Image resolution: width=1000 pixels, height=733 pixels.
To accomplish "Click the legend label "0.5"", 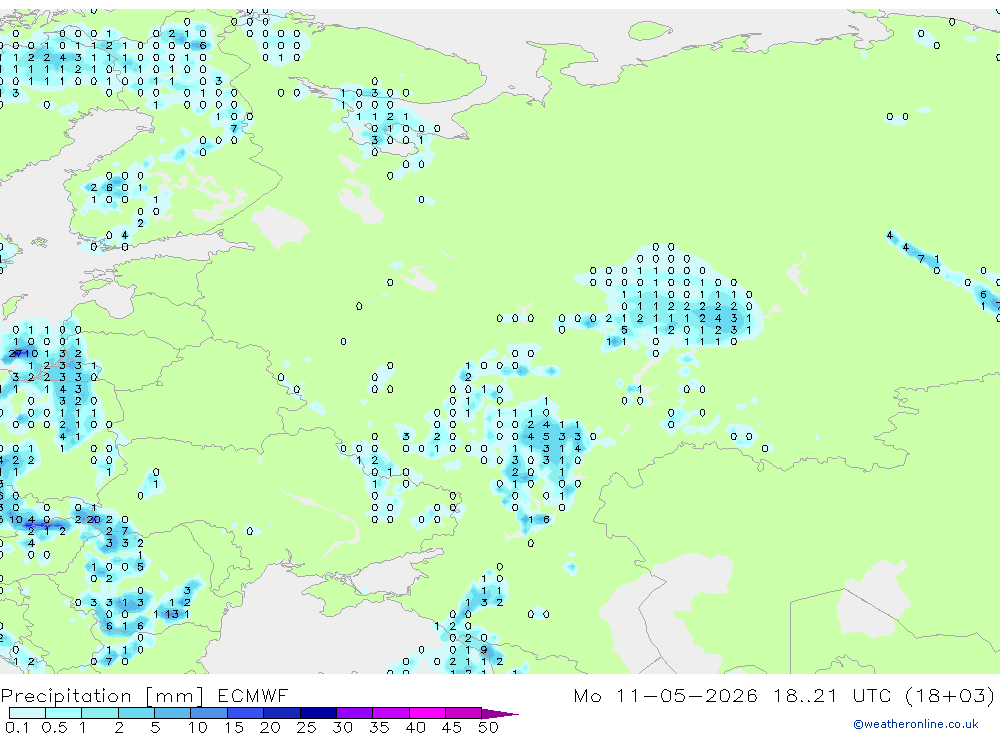I will pyautogui.click(x=54, y=727).
